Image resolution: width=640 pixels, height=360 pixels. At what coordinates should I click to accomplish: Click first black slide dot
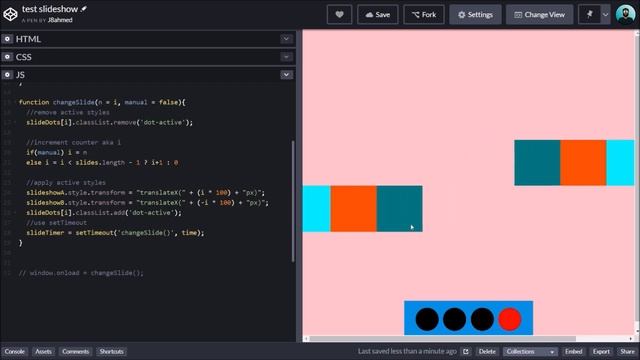427,319
